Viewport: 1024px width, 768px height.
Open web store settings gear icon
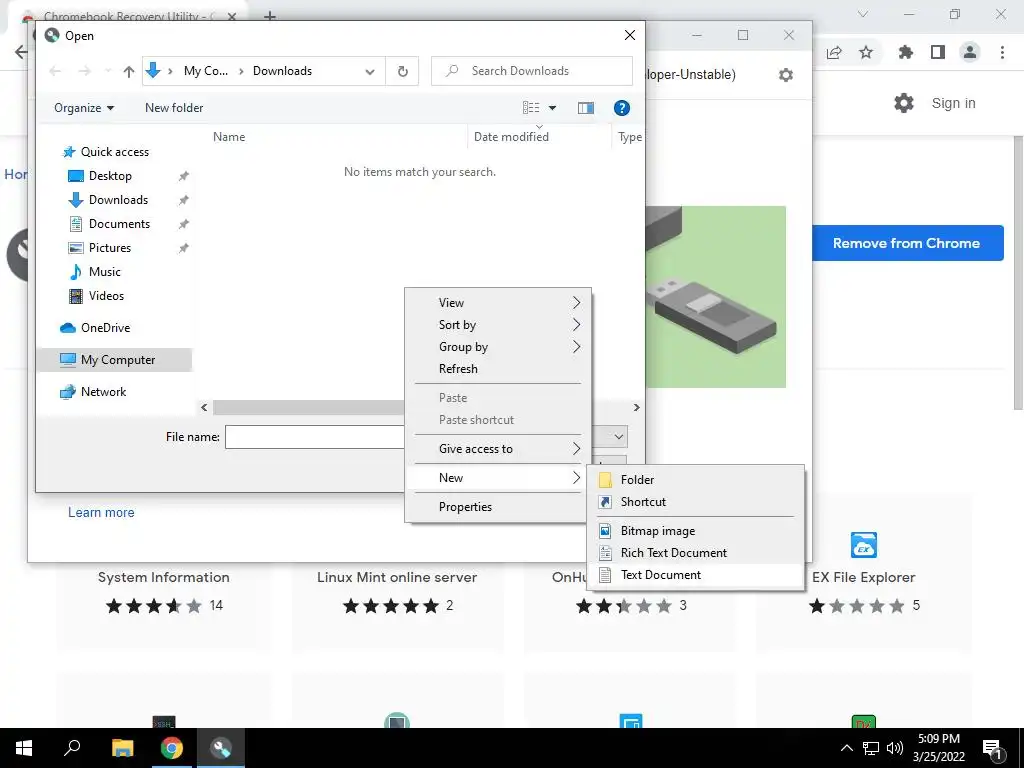click(904, 103)
